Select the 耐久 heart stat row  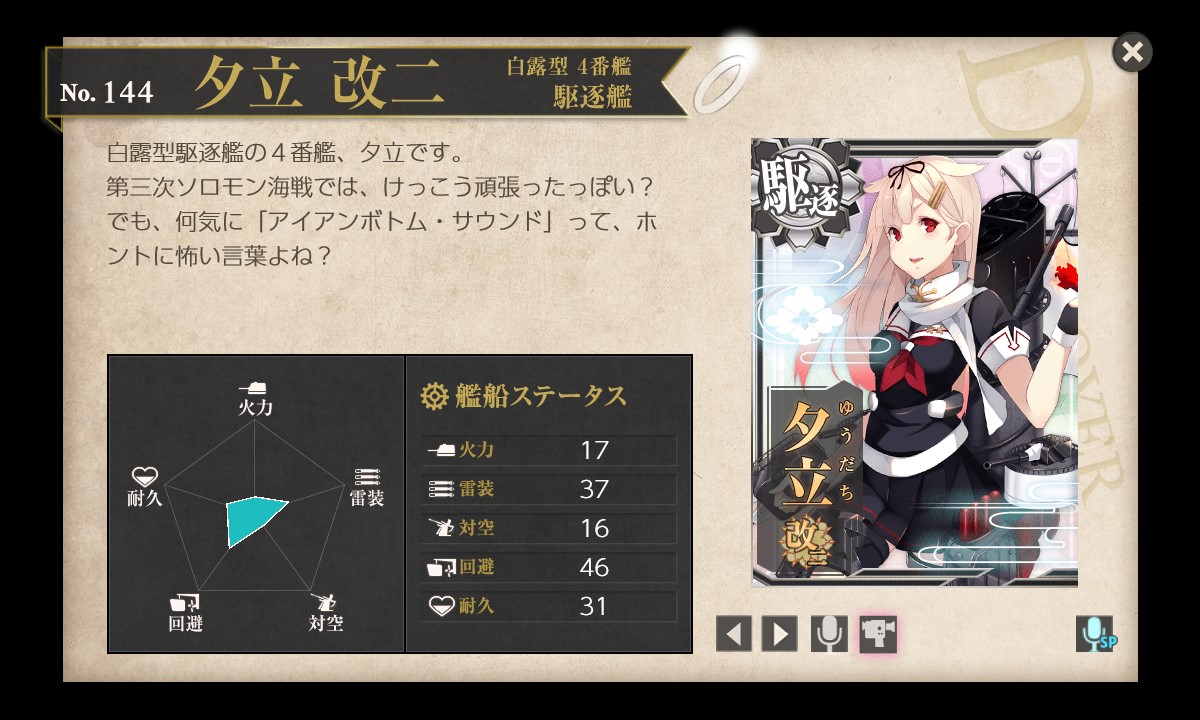click(x=549, y=606)
